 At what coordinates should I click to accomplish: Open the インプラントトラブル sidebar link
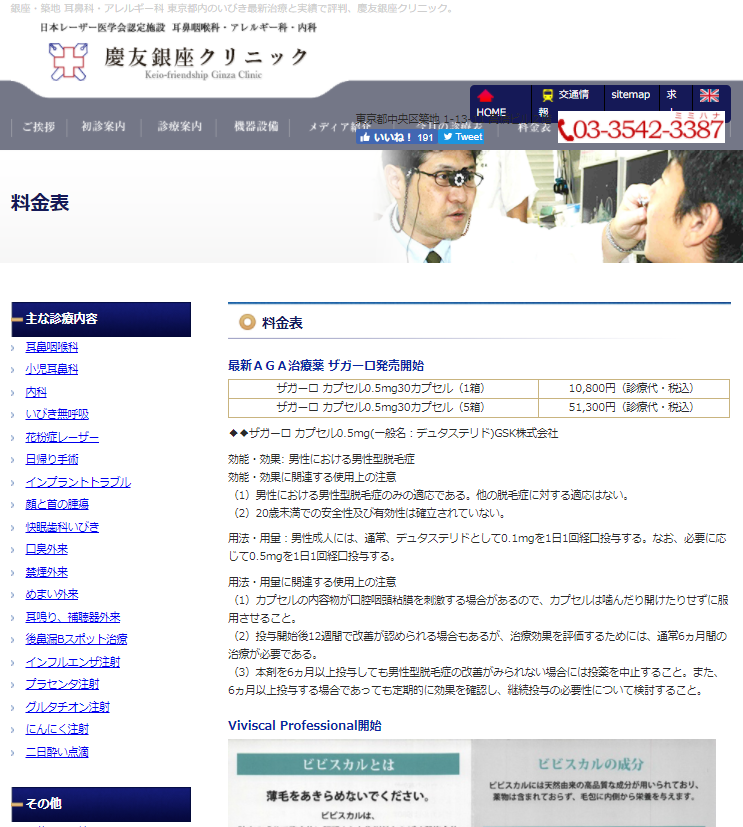pos(78,482)
